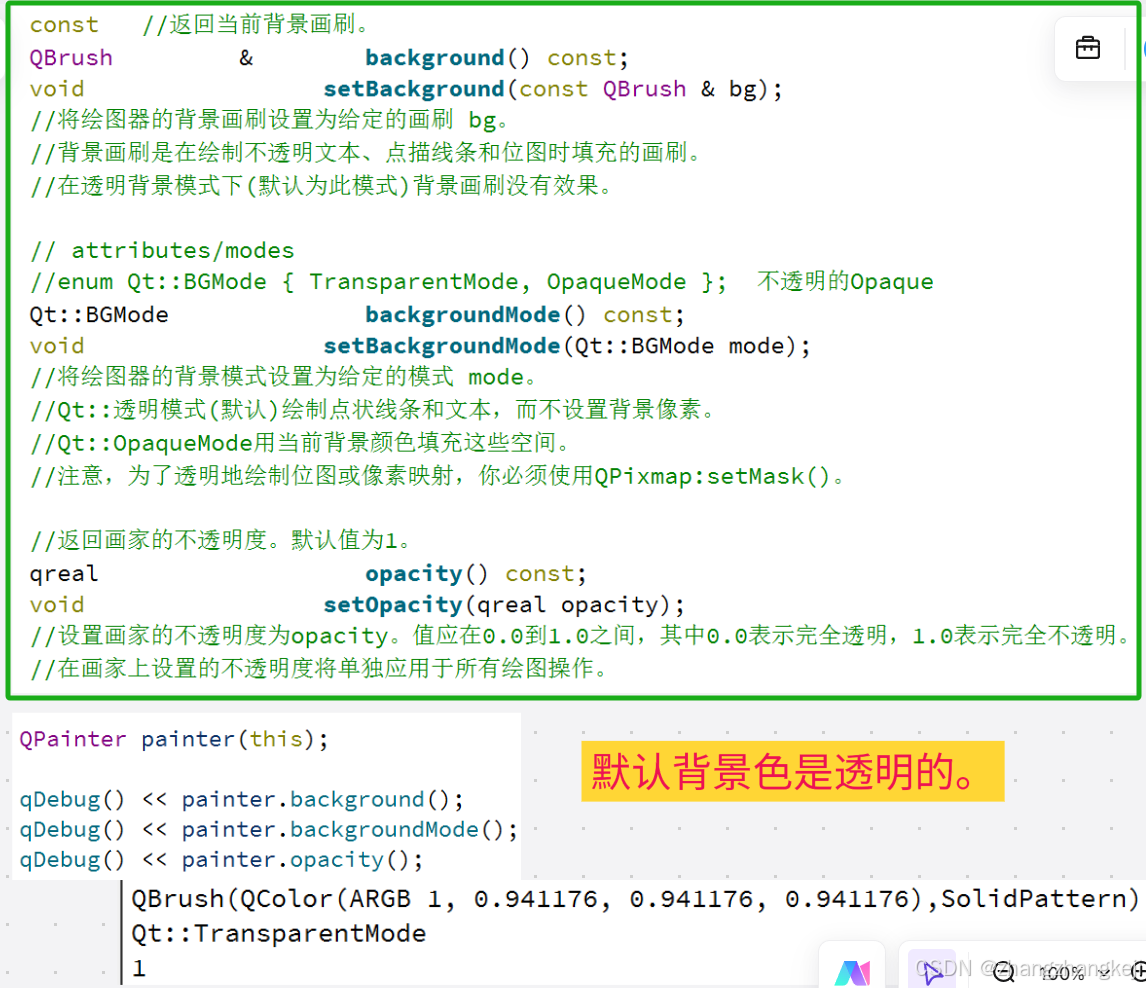Click the '//在画家上设置的不透明度将单独应用于所有绘图操作。' comment

[x=320, y=668]
